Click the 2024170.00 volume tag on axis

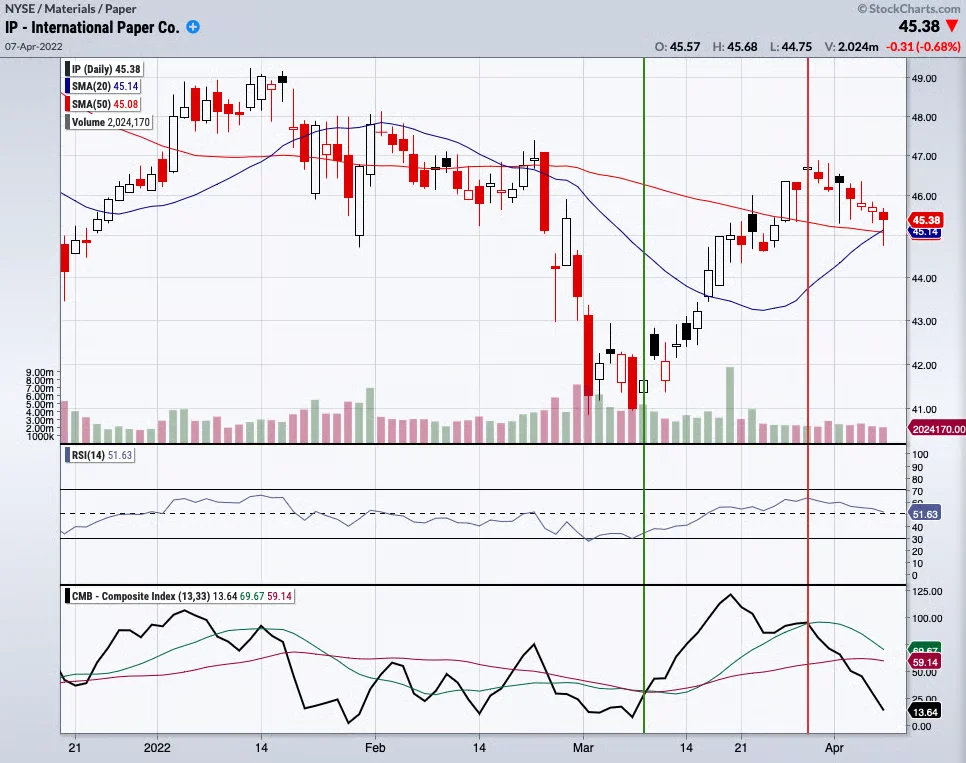pos(937,429)
